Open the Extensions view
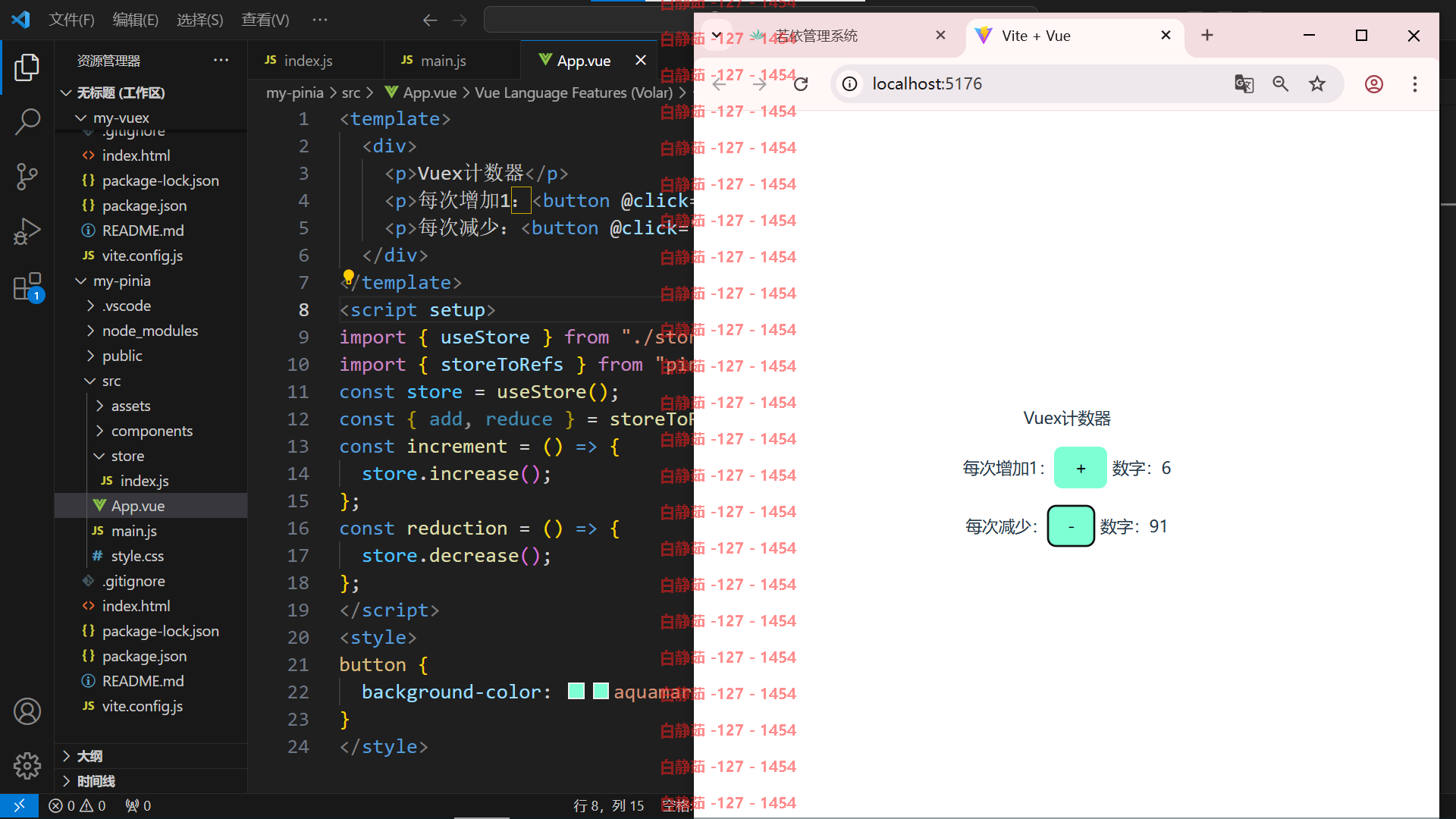 [27, 287]
